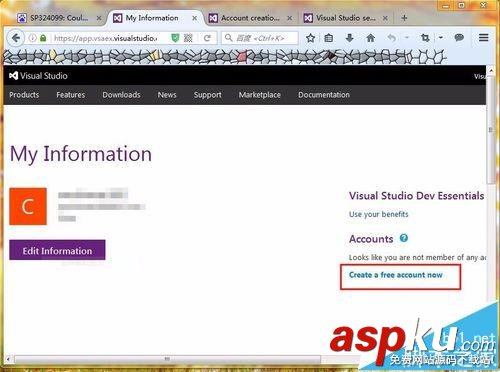
Task: Close the Visual Studio se... tab
Action: (x=385, y=18)
